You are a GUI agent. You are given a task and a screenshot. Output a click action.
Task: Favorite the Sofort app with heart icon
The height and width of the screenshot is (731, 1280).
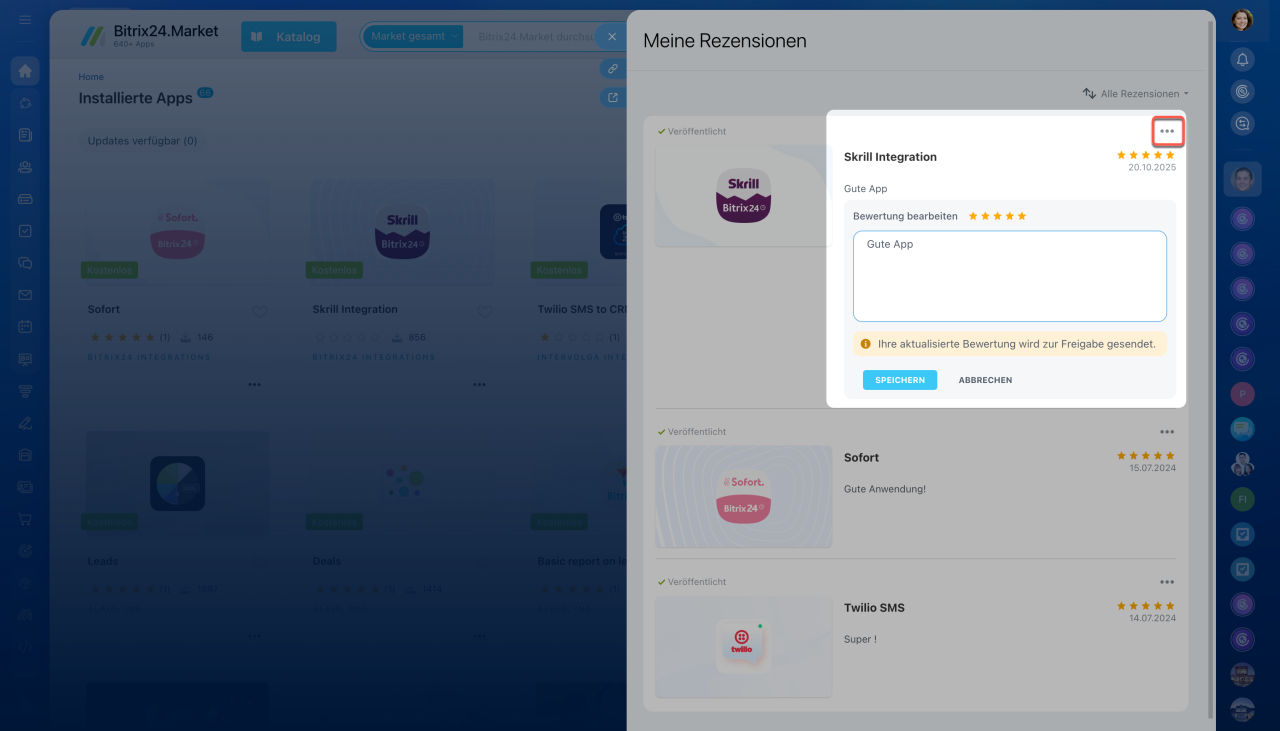coord(260,312)
